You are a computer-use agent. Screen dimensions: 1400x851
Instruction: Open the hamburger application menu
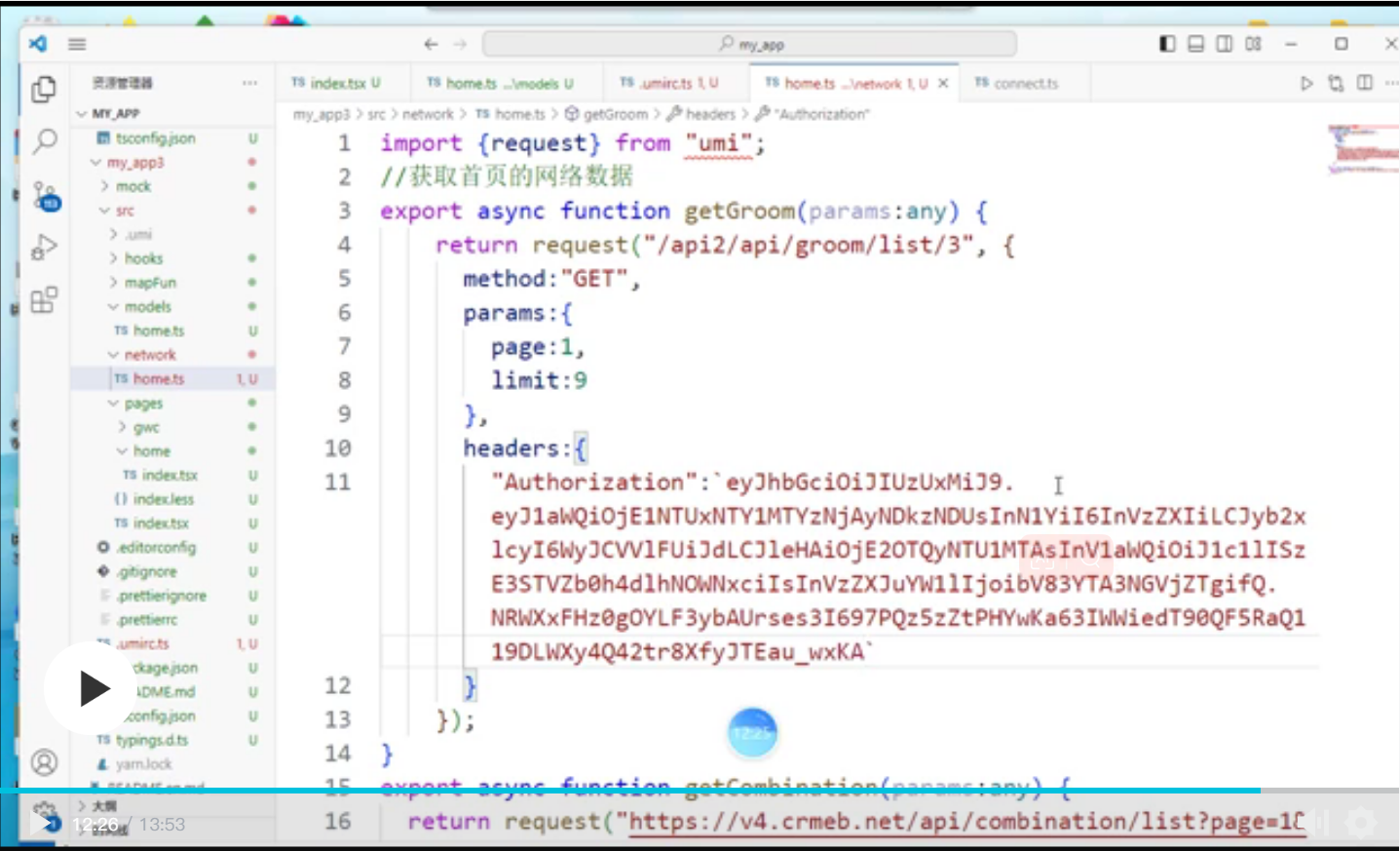click(x=77, y=44)
